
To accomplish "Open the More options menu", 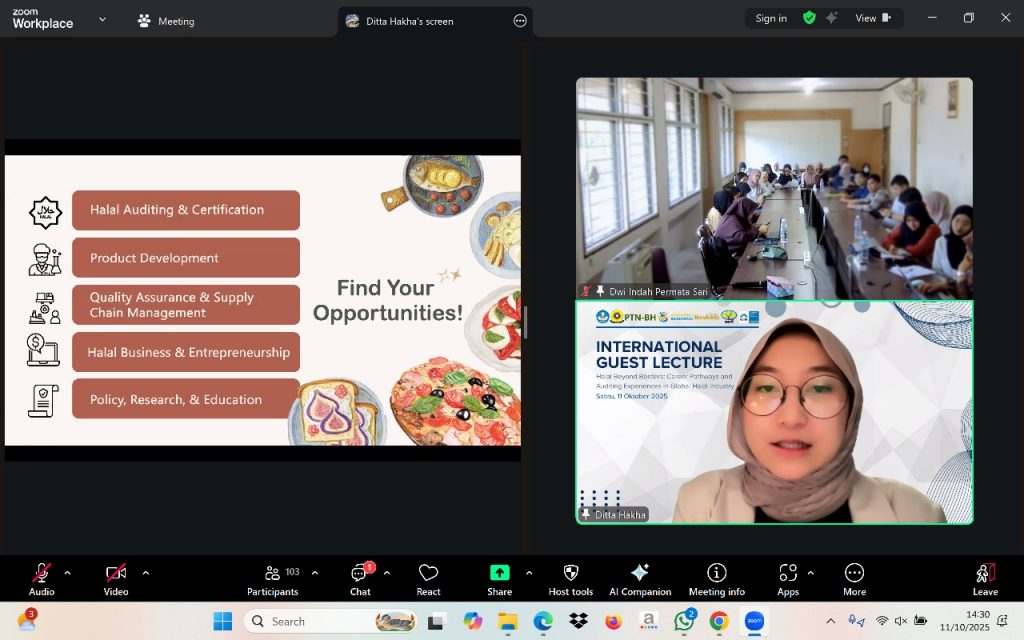I will (854, 573).
